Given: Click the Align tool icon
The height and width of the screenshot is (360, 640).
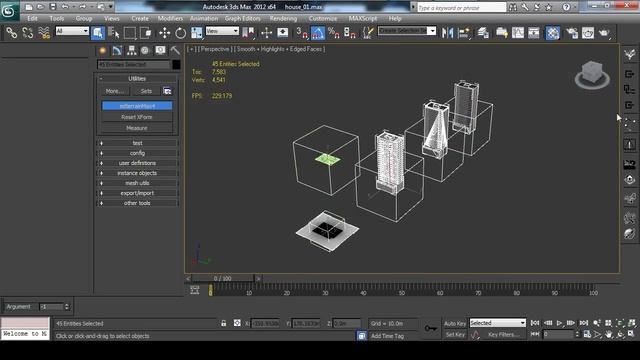Looking at the screenshot, I should pos(464,33).
